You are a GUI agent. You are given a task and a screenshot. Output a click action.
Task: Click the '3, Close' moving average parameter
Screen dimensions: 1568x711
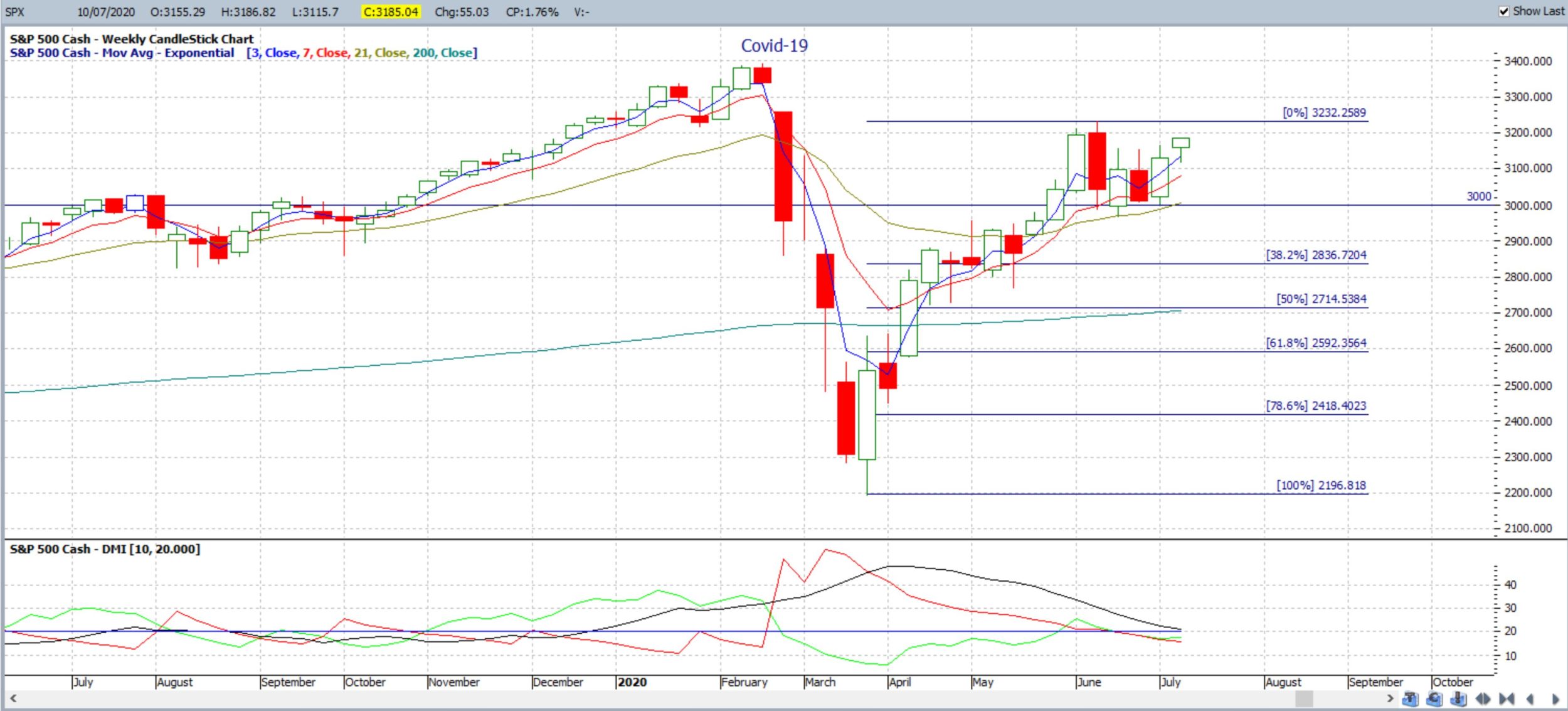(273, 53)
